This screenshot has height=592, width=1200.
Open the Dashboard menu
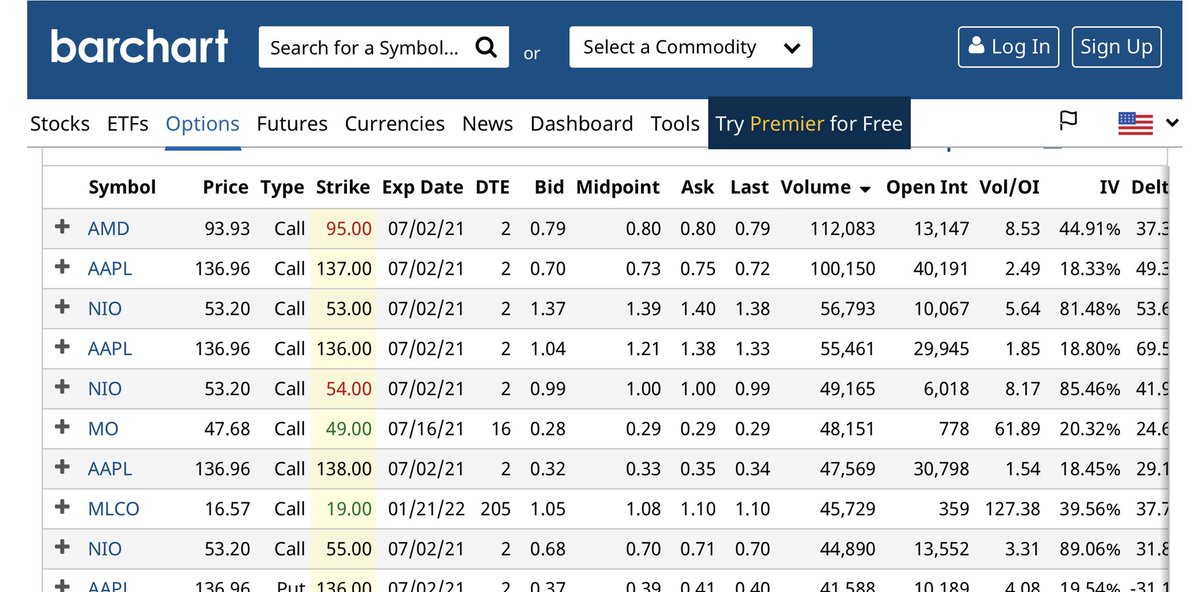(582, 124)
